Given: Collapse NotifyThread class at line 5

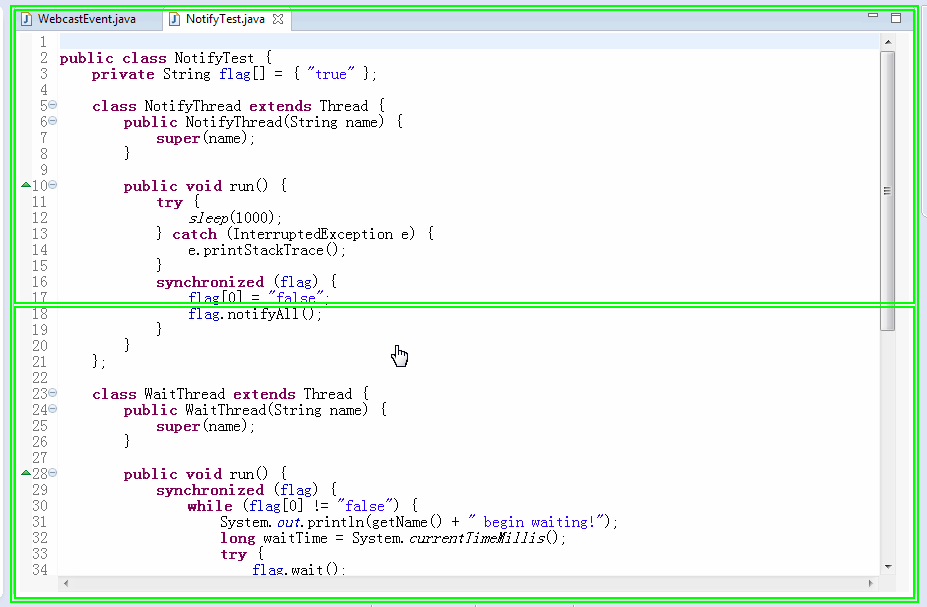Looking at the screenshot, I should pos(53,105).
